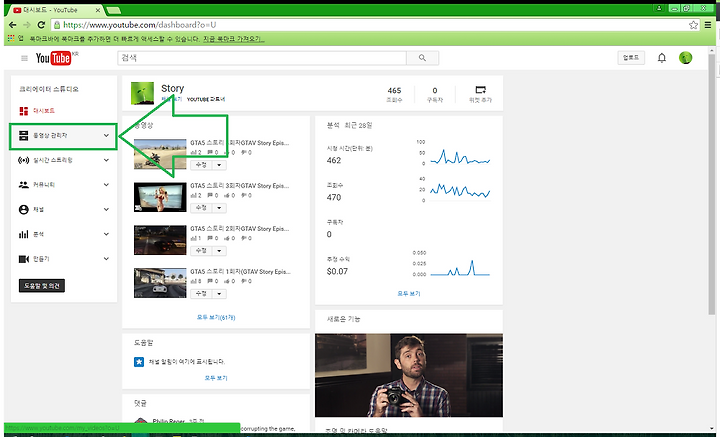Click the blue star icon in 도움말

(139, 362)
